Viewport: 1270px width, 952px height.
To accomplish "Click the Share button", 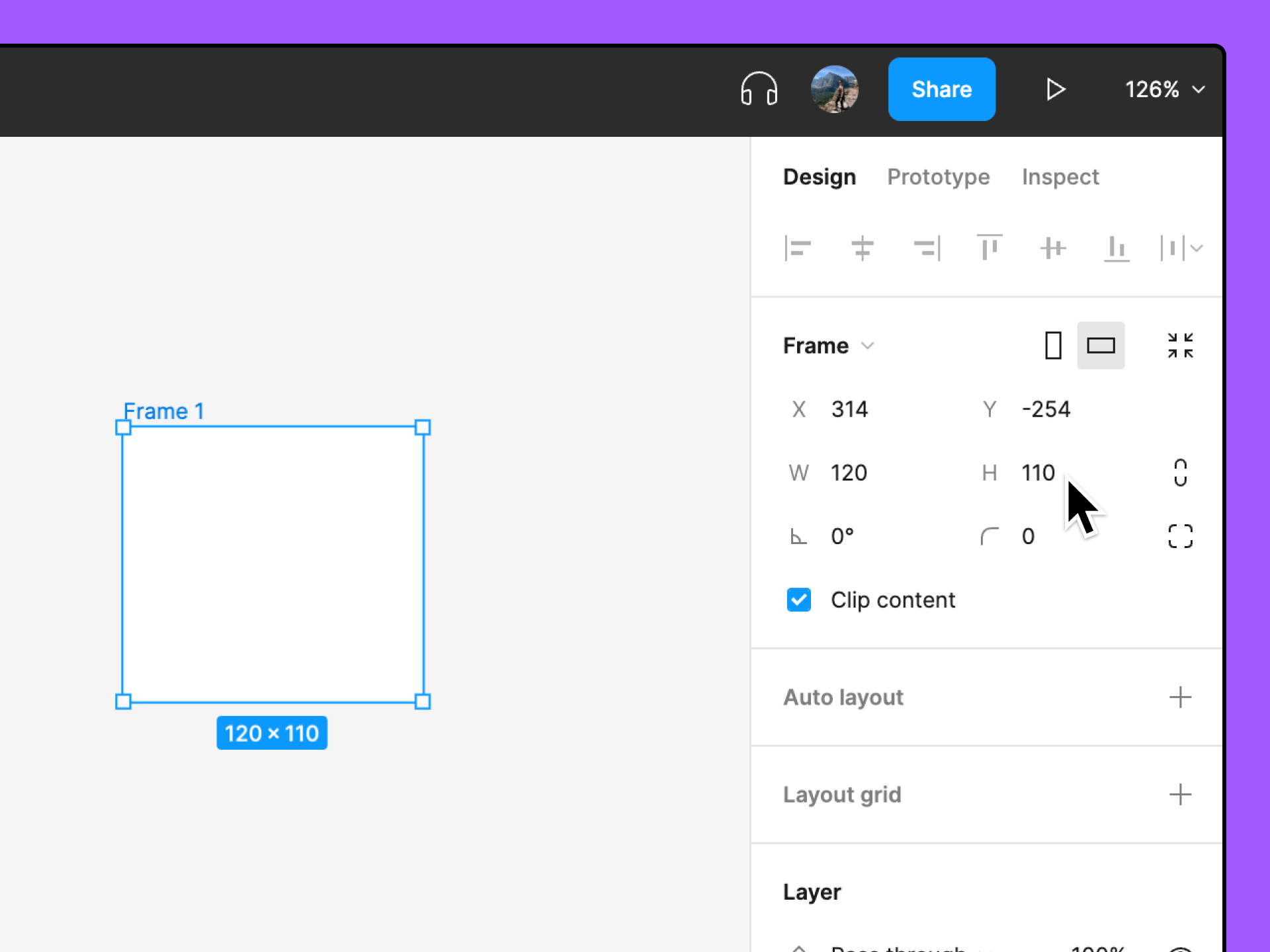I will click(942, 89).
